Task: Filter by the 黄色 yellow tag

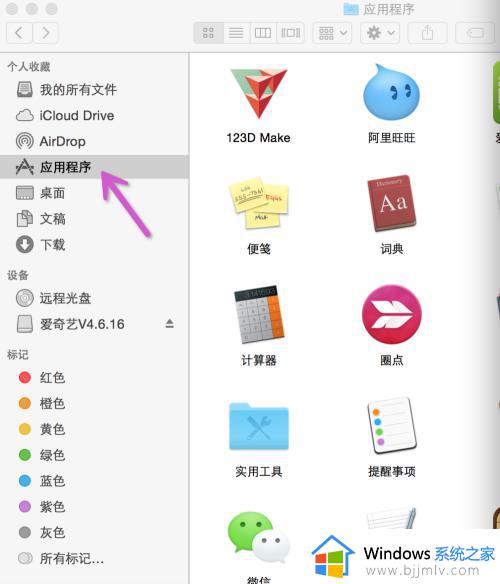Action: (94, 429)
